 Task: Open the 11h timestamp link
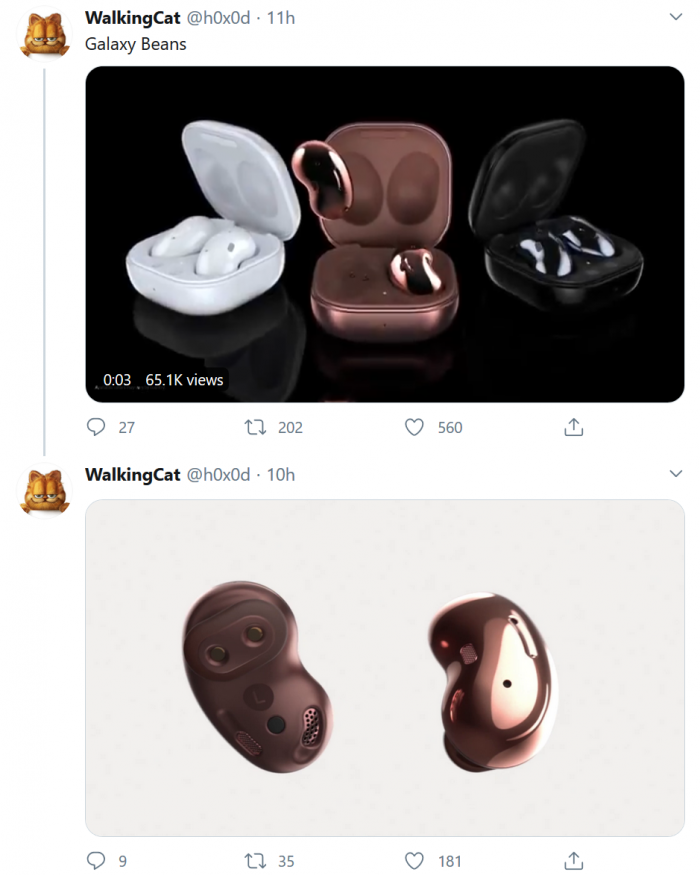click(x=280, y=17)
